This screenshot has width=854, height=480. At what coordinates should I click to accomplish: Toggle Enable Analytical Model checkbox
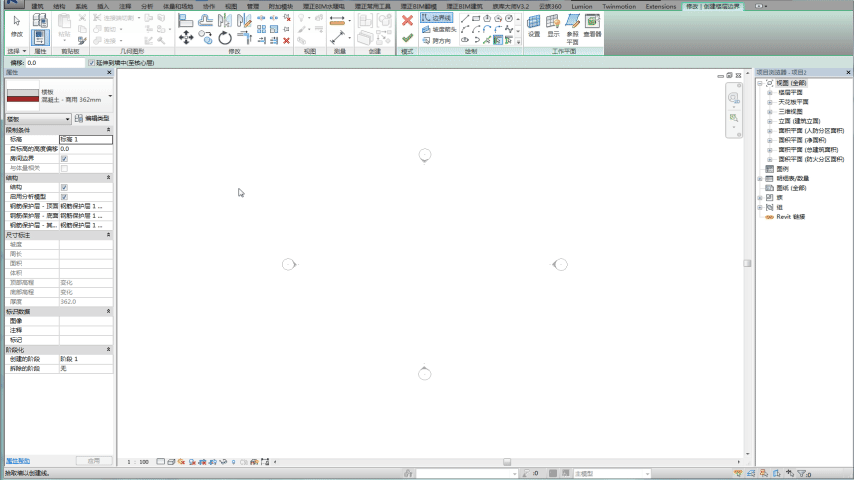click(64, 197)
